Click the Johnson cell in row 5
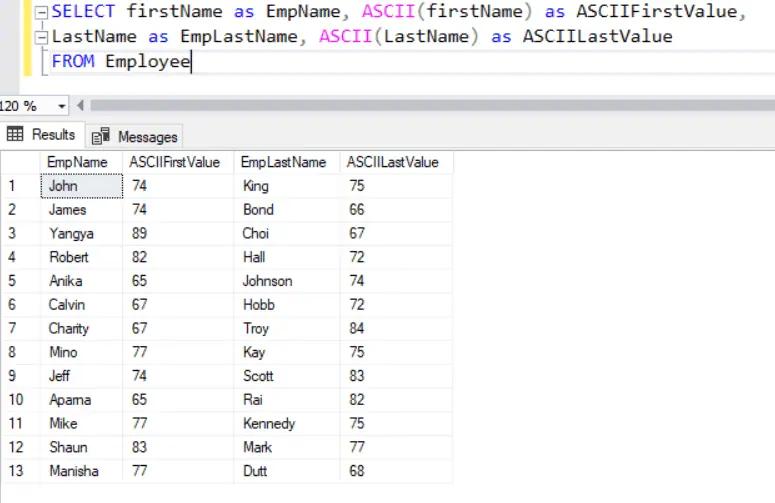 [x=268, y=281]
